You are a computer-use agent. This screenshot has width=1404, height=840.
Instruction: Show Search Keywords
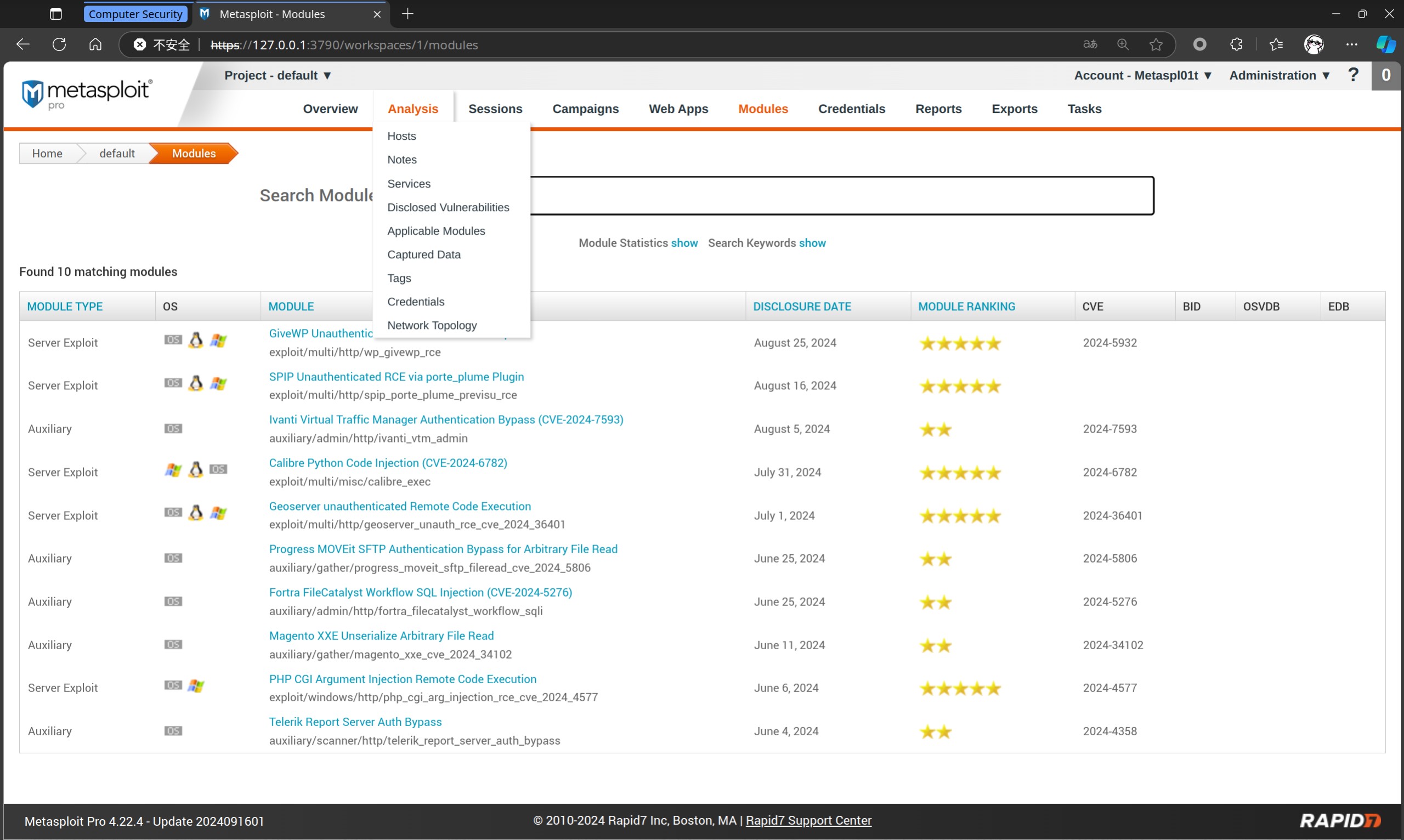[x=812, y=243]
